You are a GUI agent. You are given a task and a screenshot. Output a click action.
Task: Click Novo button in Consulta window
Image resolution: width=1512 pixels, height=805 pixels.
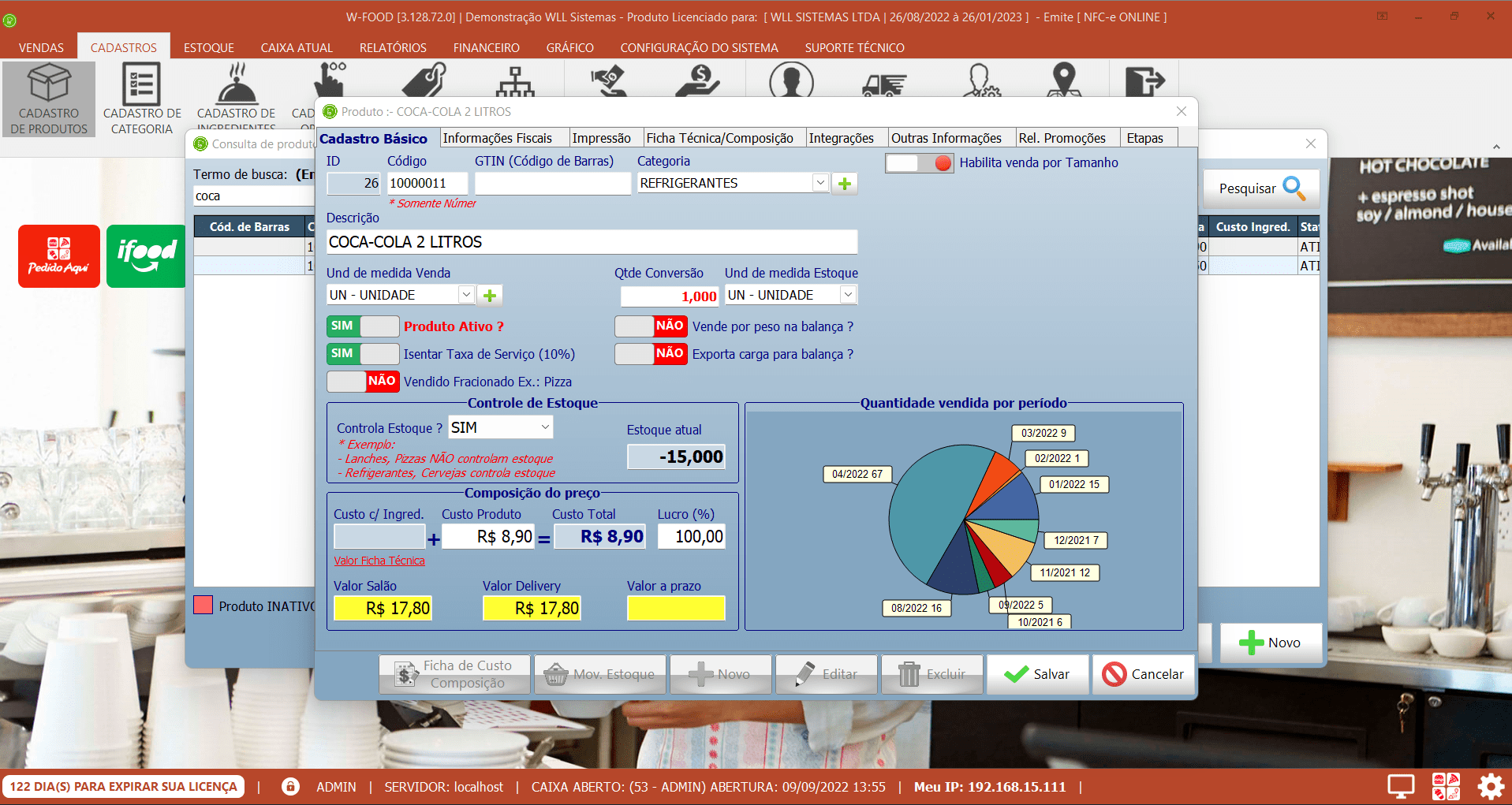(x=1271, y=643)
